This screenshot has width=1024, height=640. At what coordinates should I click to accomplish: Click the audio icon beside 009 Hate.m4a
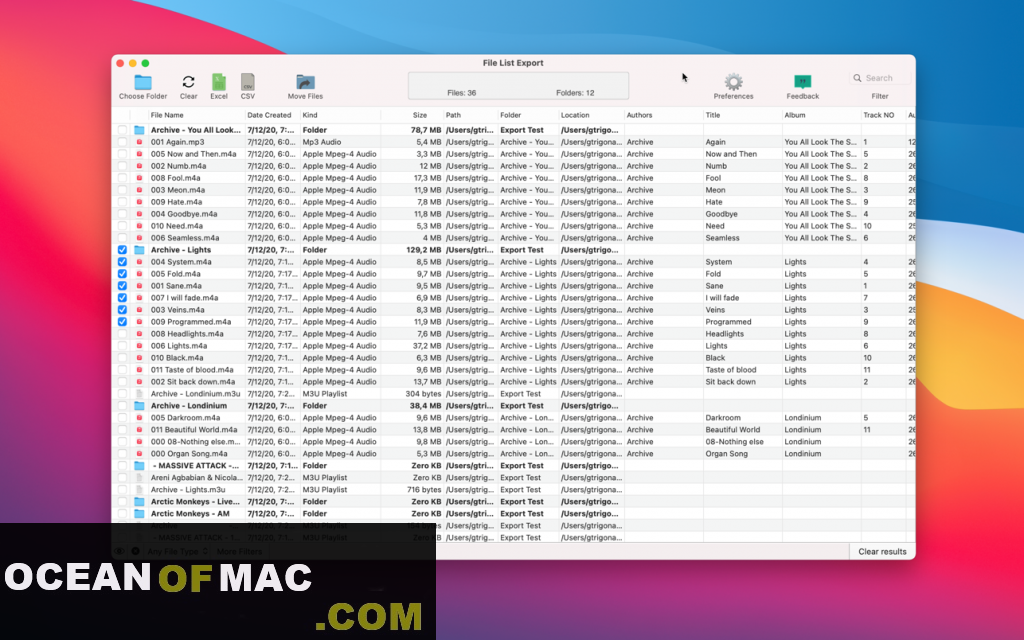(x=139, y=202)
